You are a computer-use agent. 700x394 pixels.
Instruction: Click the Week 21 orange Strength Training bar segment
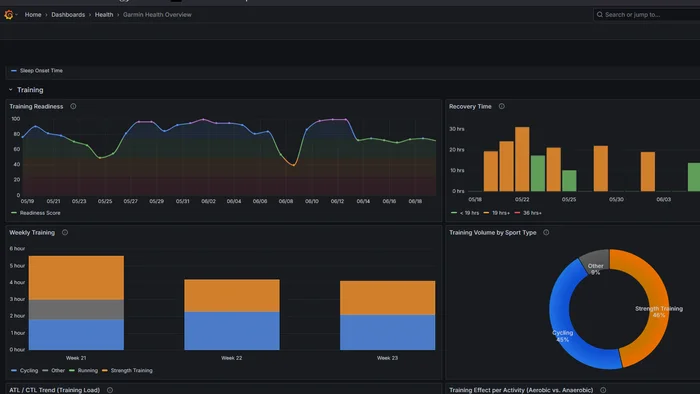tap(76, 278)
